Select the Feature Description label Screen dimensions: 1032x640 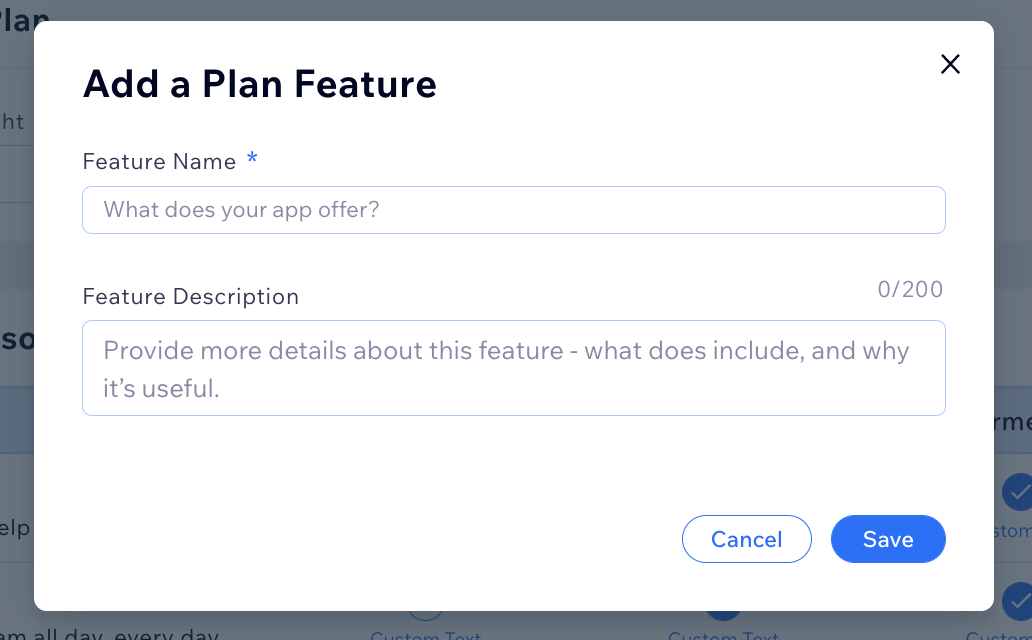tap(191, 297)
